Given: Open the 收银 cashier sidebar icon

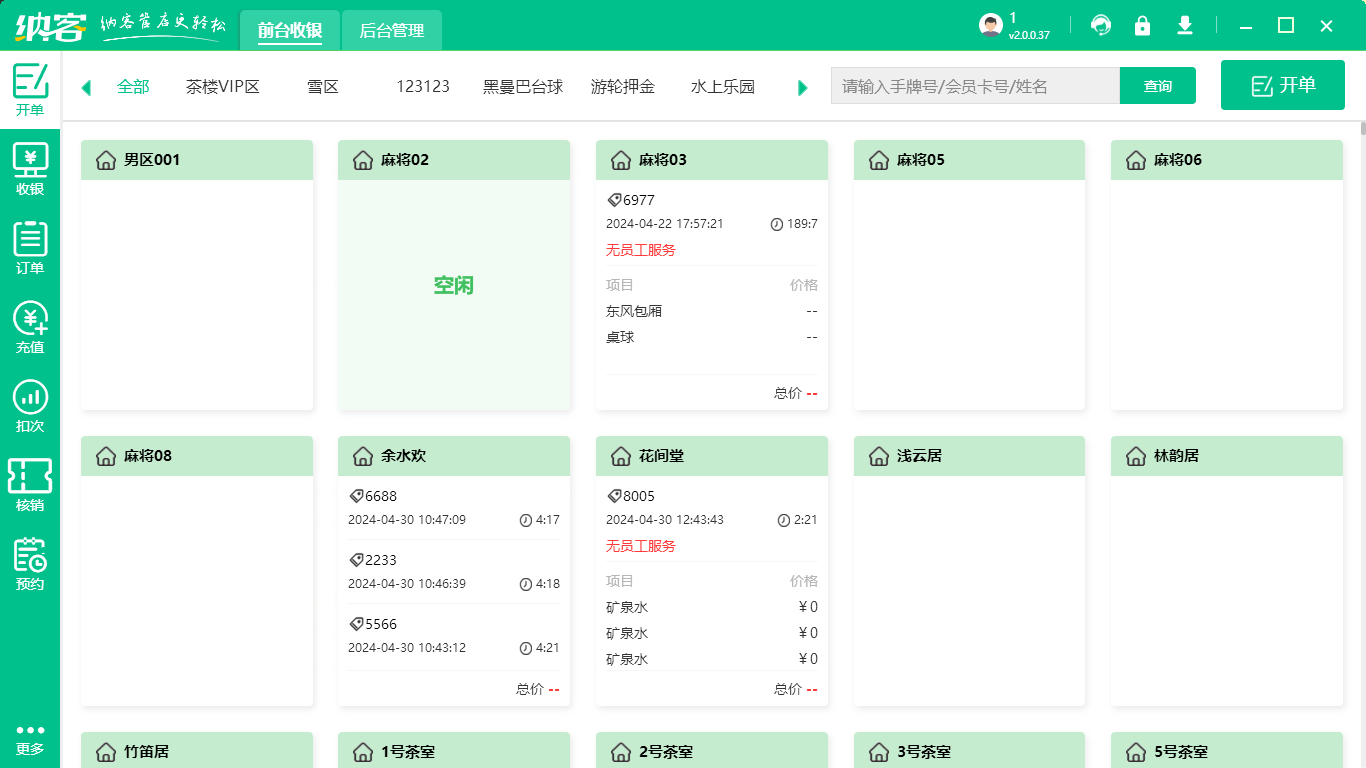Looking at the screenshot, I should 30,169.
